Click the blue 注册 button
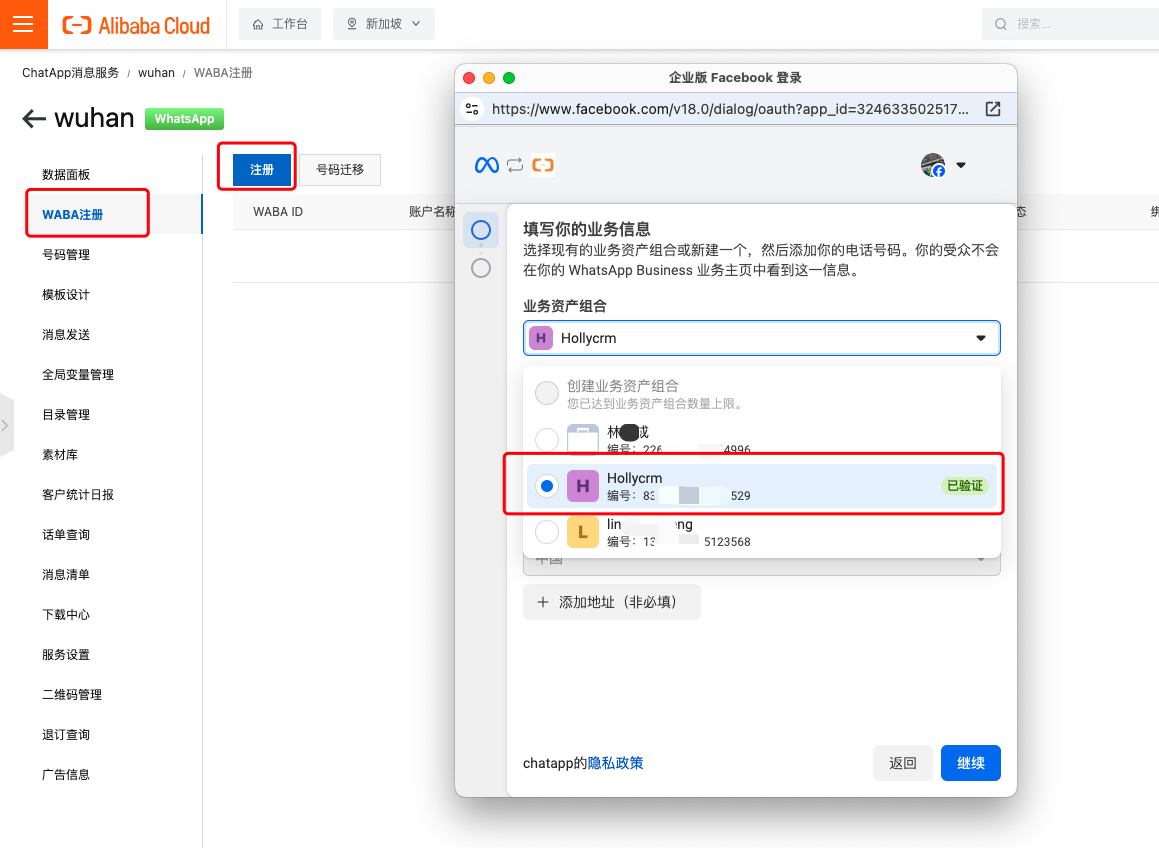Screen dimensions: 1159x848 tap(262, 169)
